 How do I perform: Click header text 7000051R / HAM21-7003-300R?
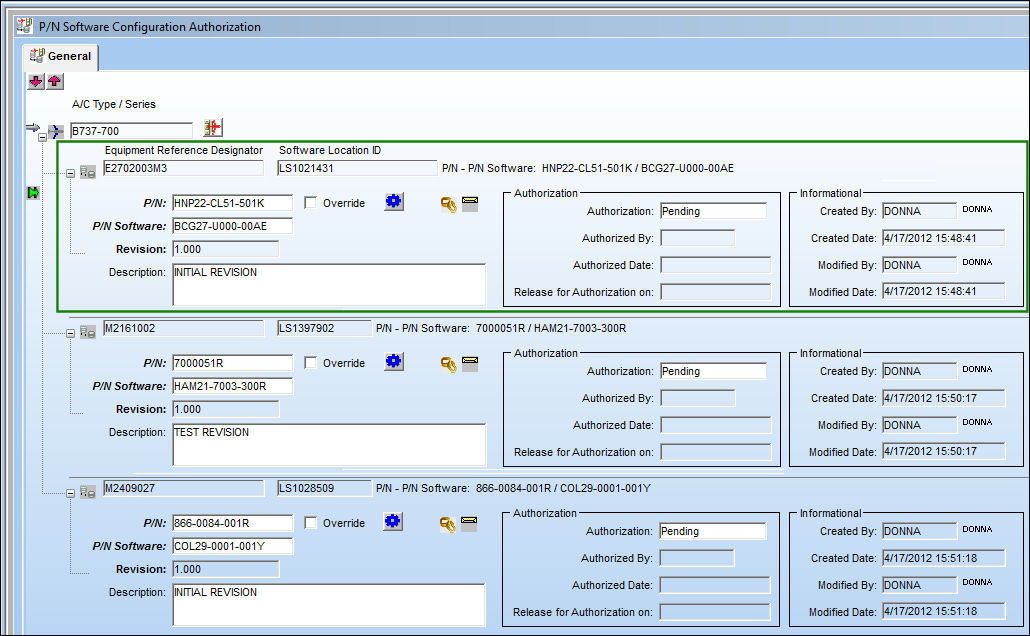point(550,328)
